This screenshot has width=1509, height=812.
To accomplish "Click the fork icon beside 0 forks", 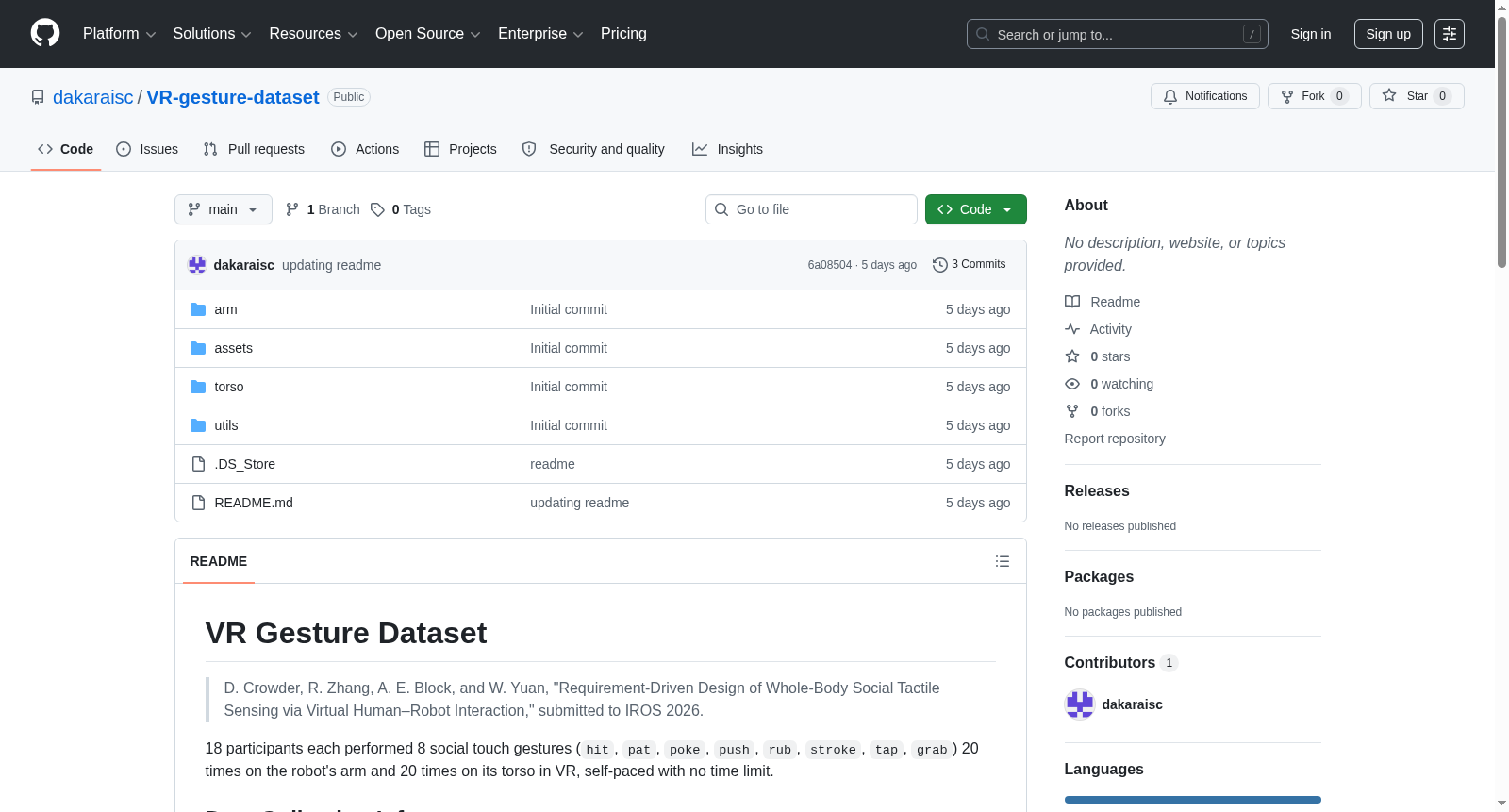I will 1072,411.
